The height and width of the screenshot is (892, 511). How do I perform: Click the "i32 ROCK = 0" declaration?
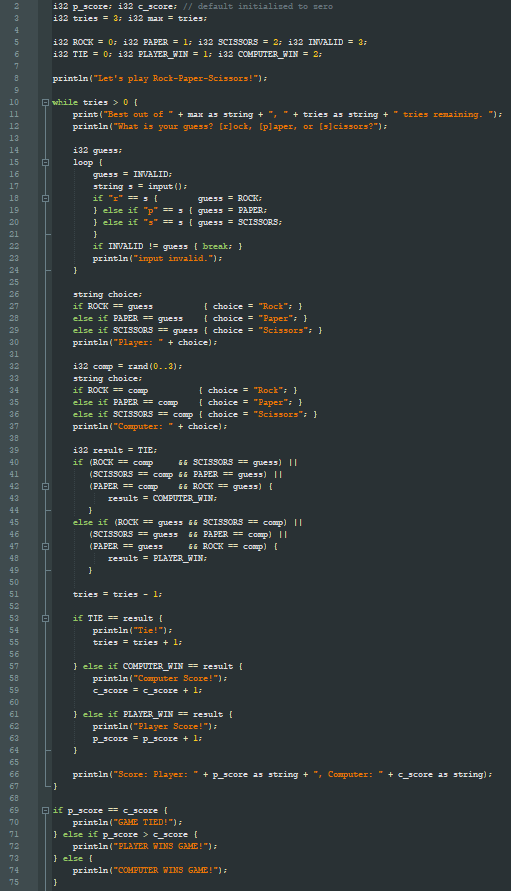click(83, 42)
